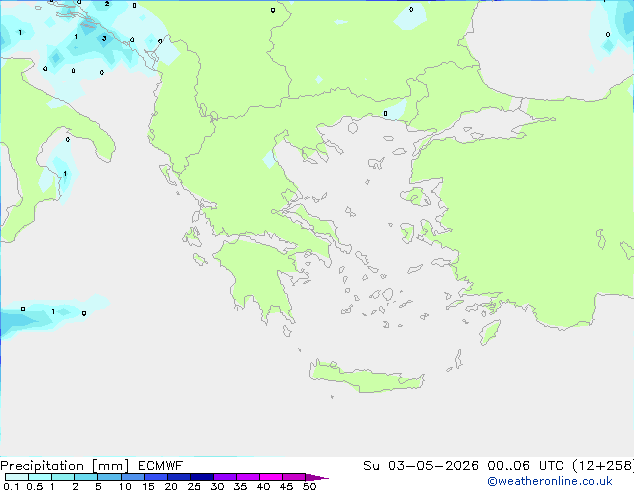Click the 25–30 mm dark navy legend swatch
Image resolution: width=634 pixels, height=490 pixels.
[202, 477]
